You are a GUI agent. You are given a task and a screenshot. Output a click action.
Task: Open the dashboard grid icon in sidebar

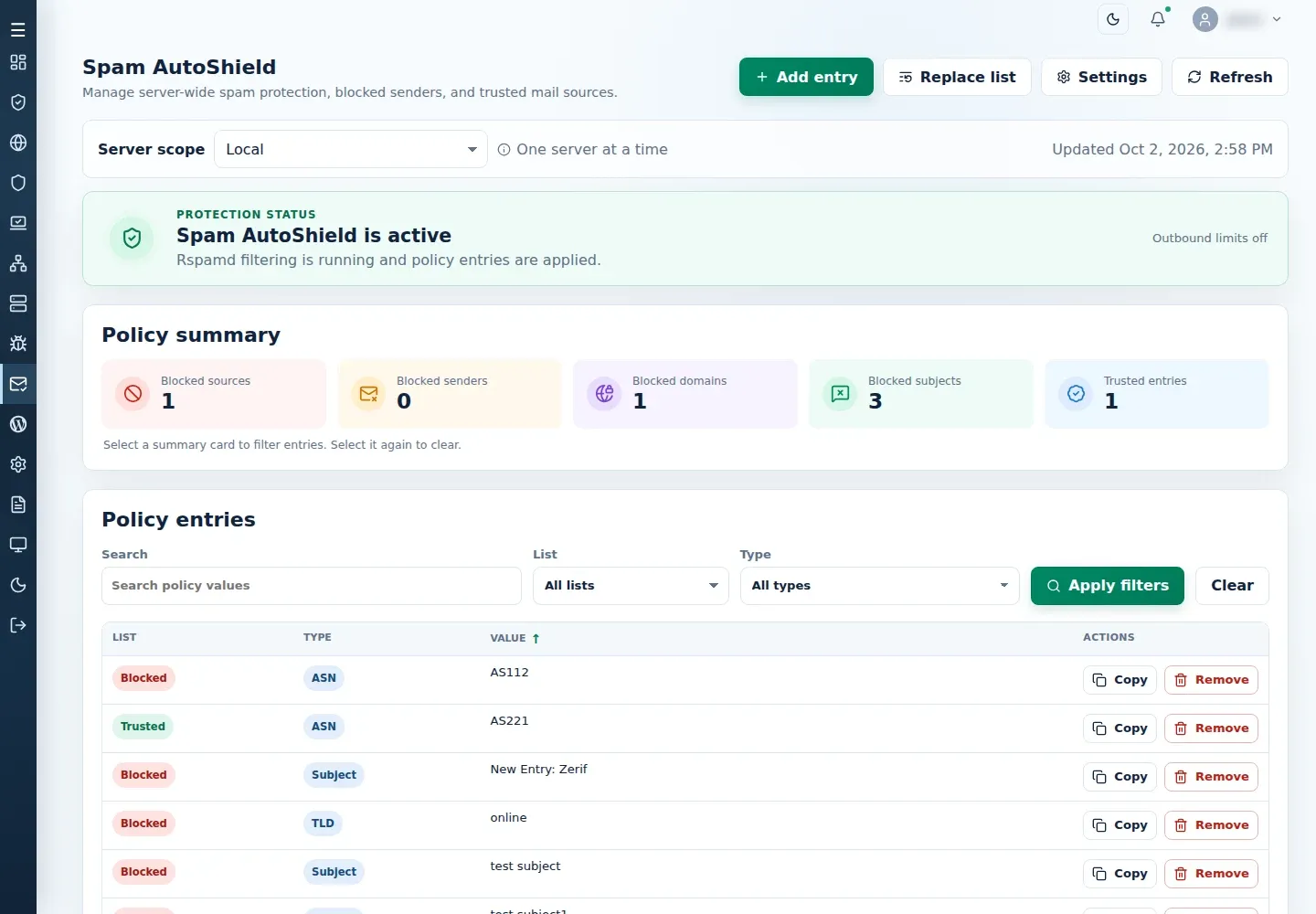18,62
